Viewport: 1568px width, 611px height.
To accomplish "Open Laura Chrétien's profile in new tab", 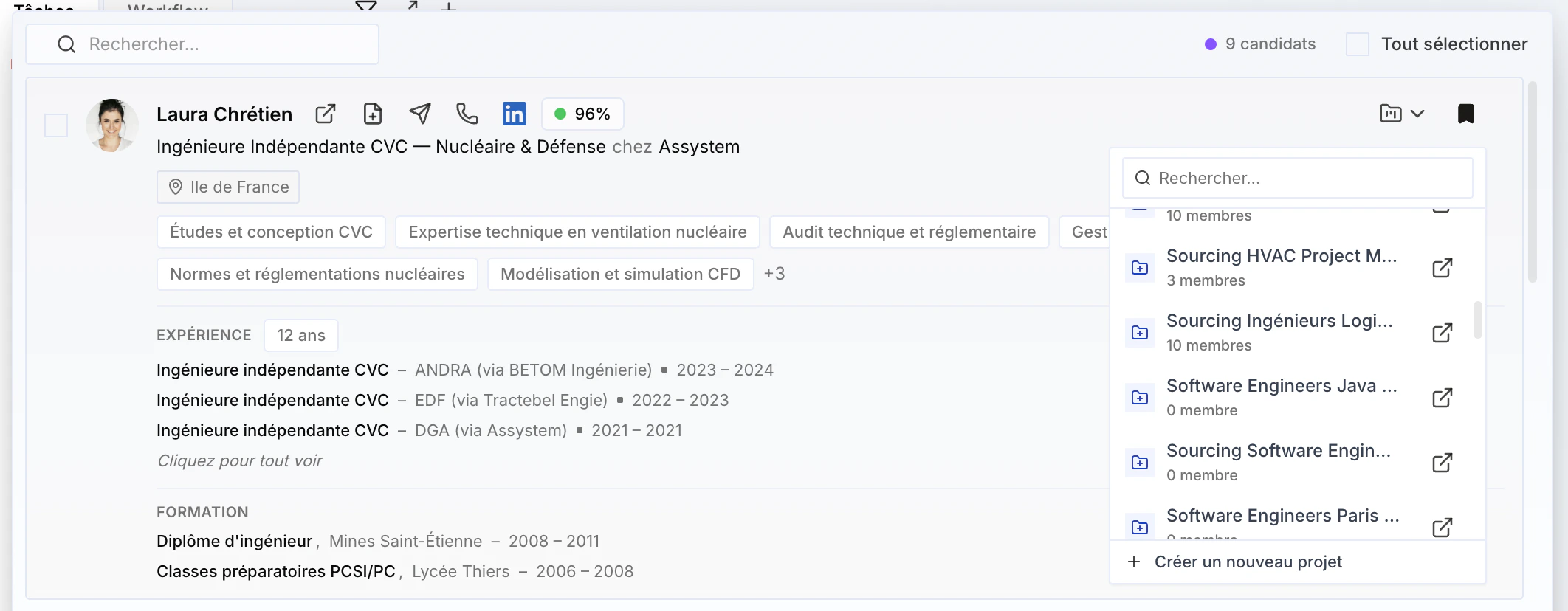I will (326, 114).
